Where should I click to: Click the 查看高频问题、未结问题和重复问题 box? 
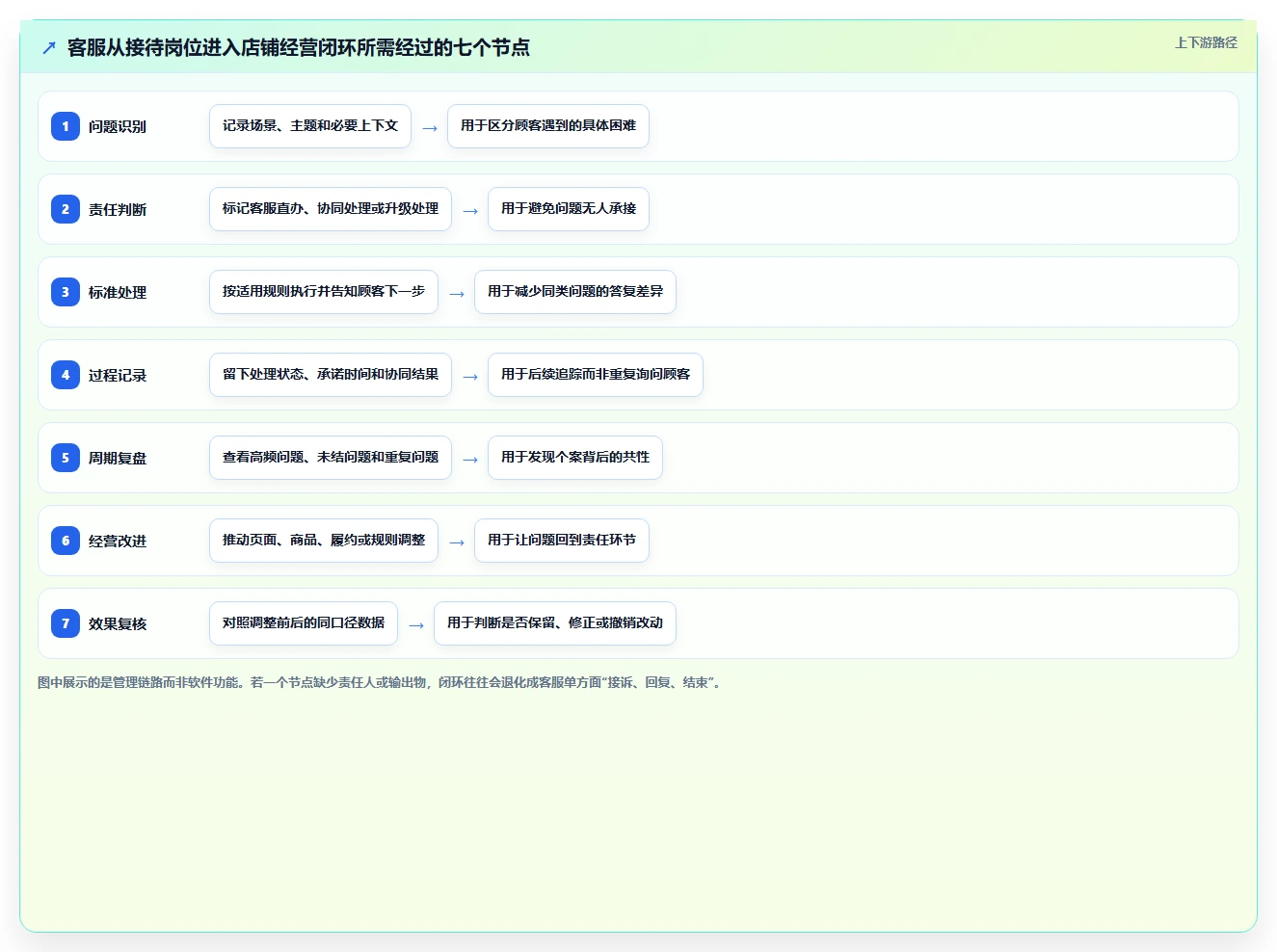[x=331, y=458]
